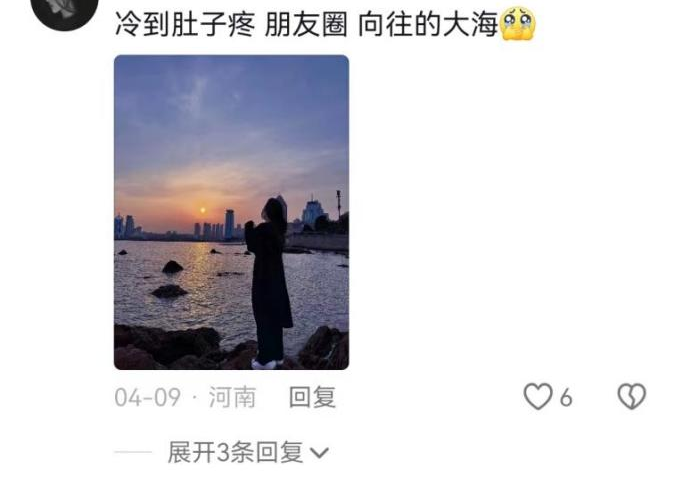Tap the crying emoji after 向往的大海
Viewport: 683px width, 477px height.
(518, 24)
